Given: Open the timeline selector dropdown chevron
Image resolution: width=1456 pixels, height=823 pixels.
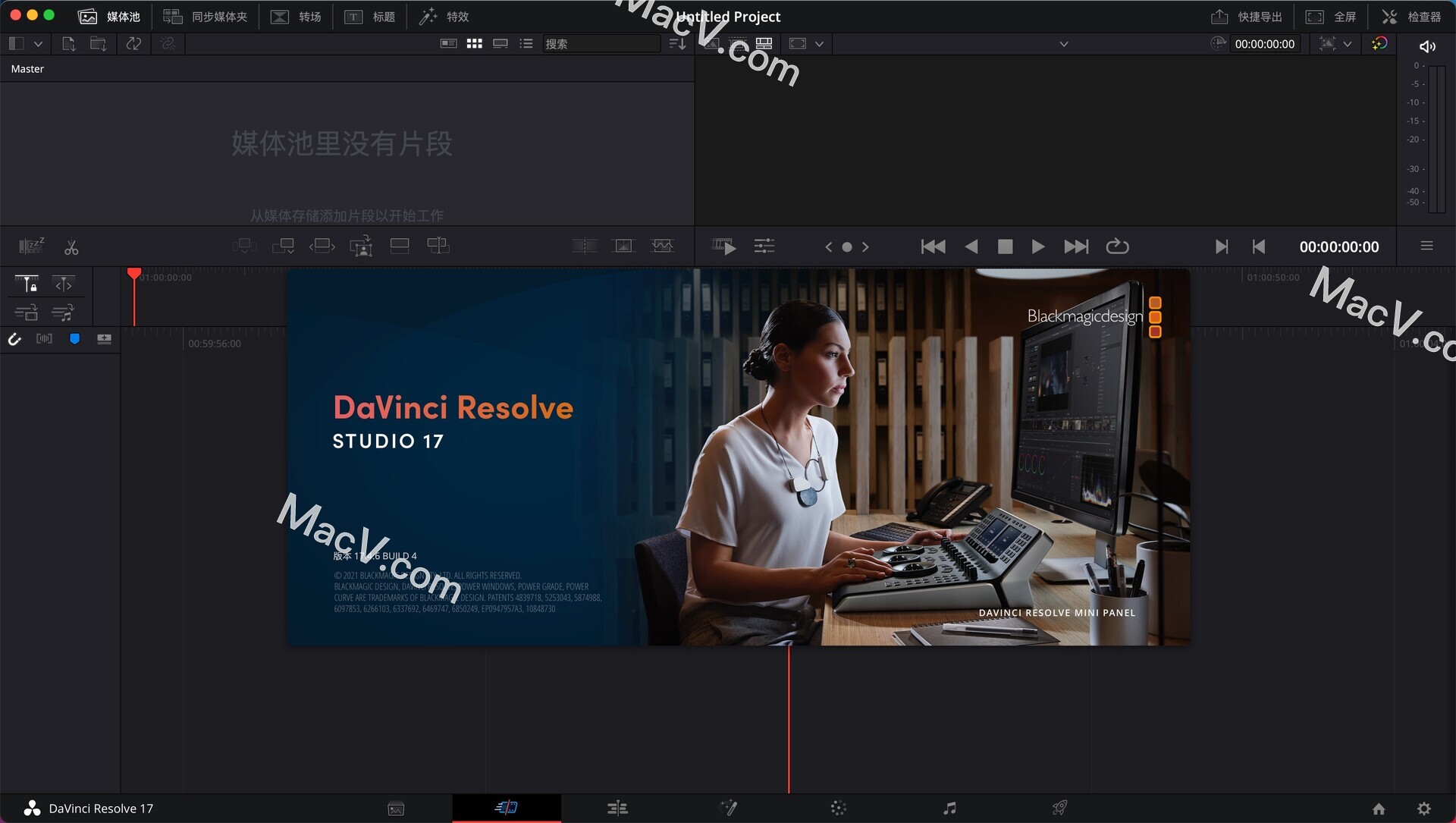Looking at the screenshot, I should 1064,44.
